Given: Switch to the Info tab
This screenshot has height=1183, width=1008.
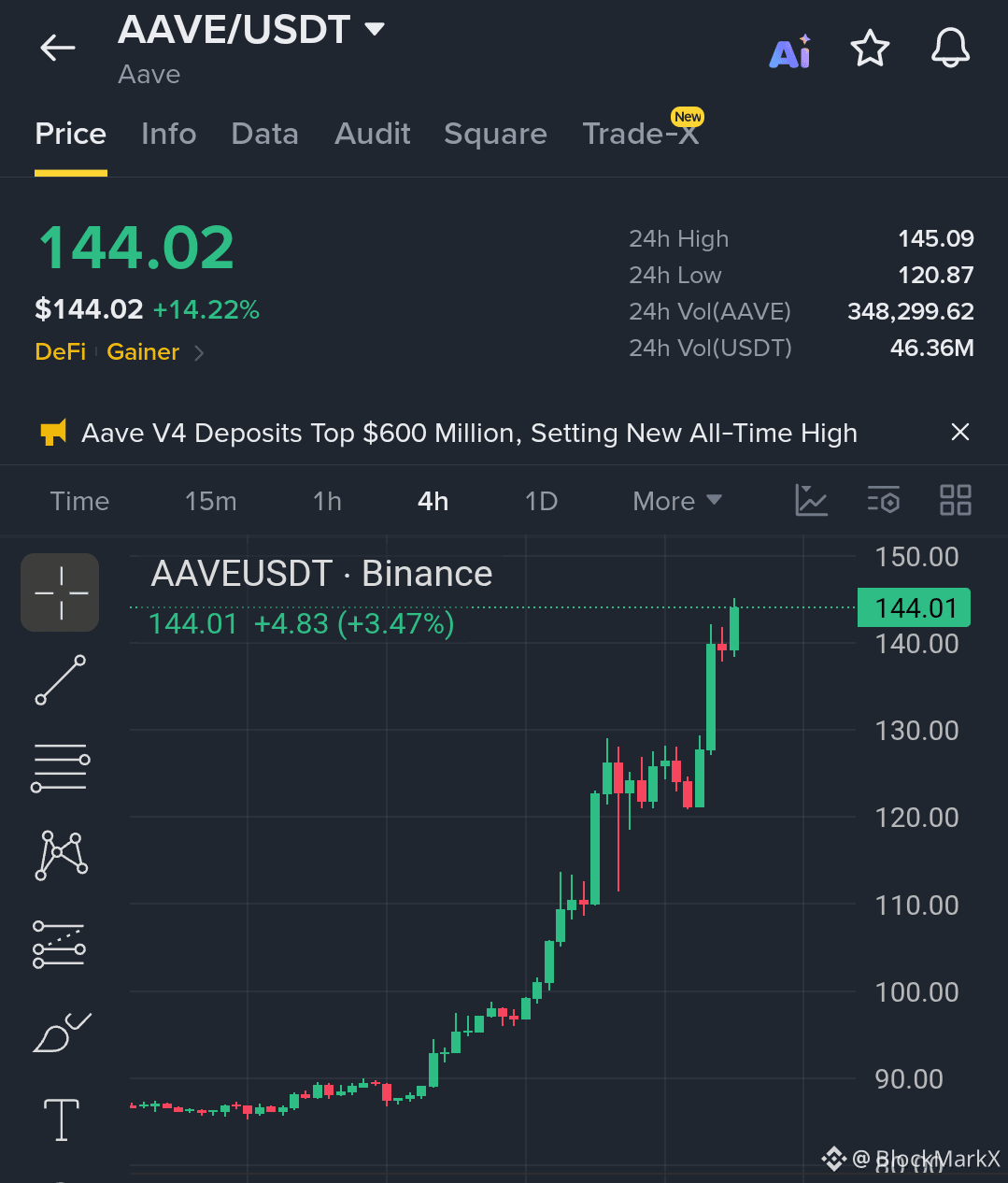Looking at the screenshot, I should [169, 134].
